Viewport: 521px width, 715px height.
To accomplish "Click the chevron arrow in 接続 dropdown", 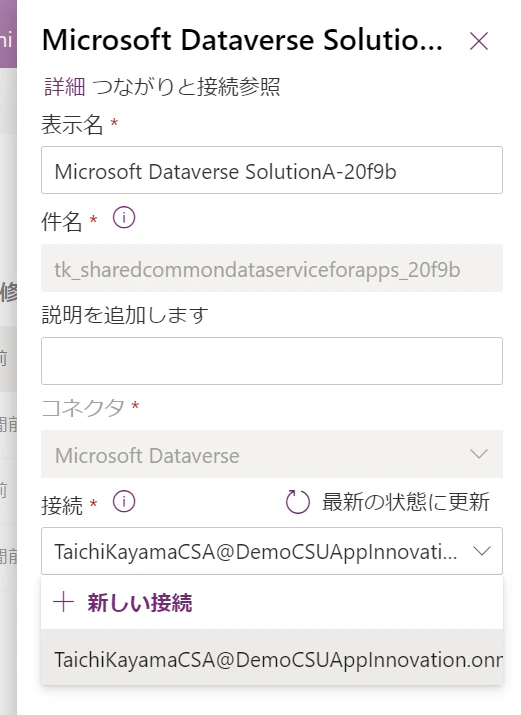I will [481, 551].
